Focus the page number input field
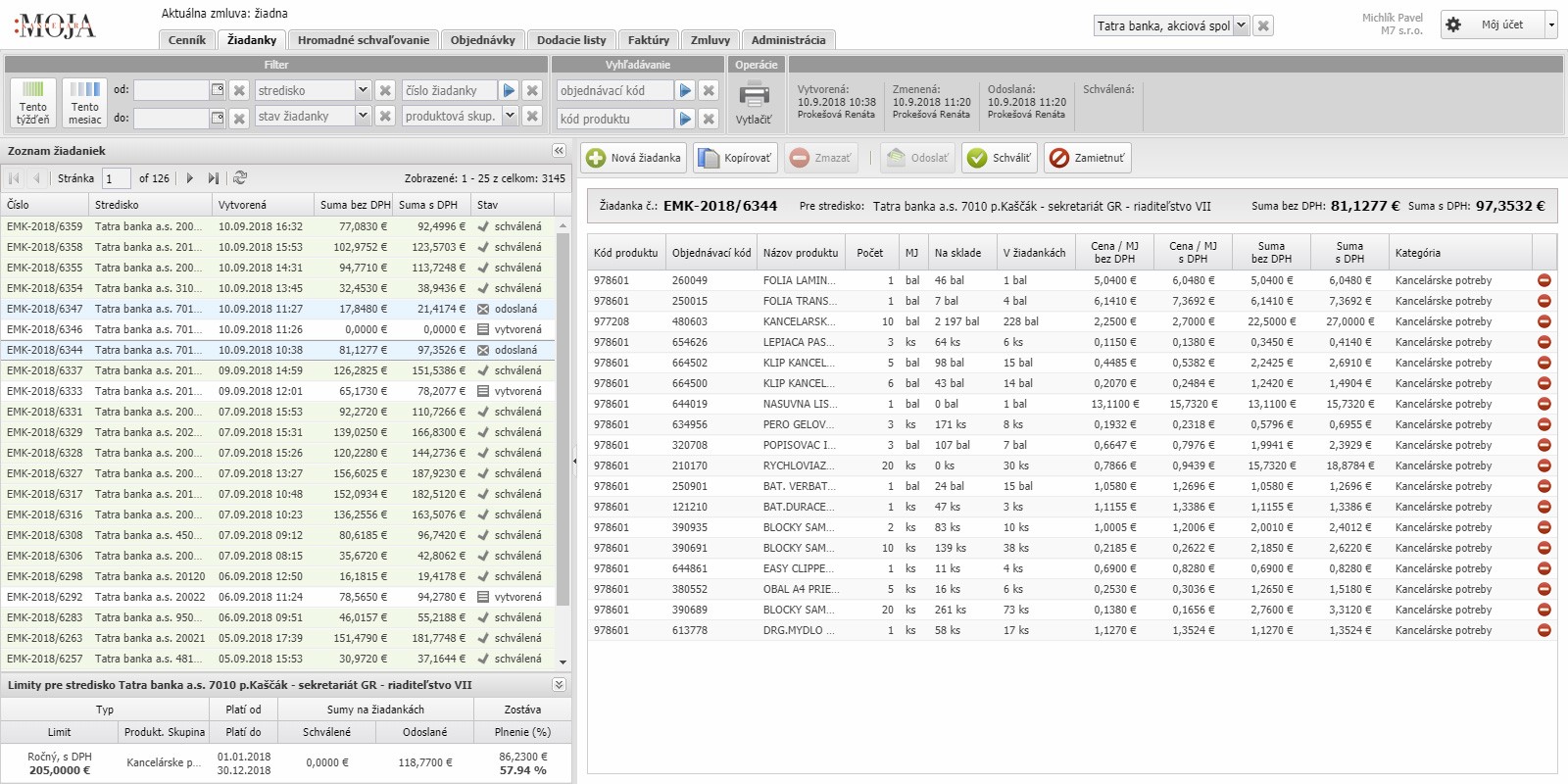Screen dimensions: 1568x784 tap(117, 178)
